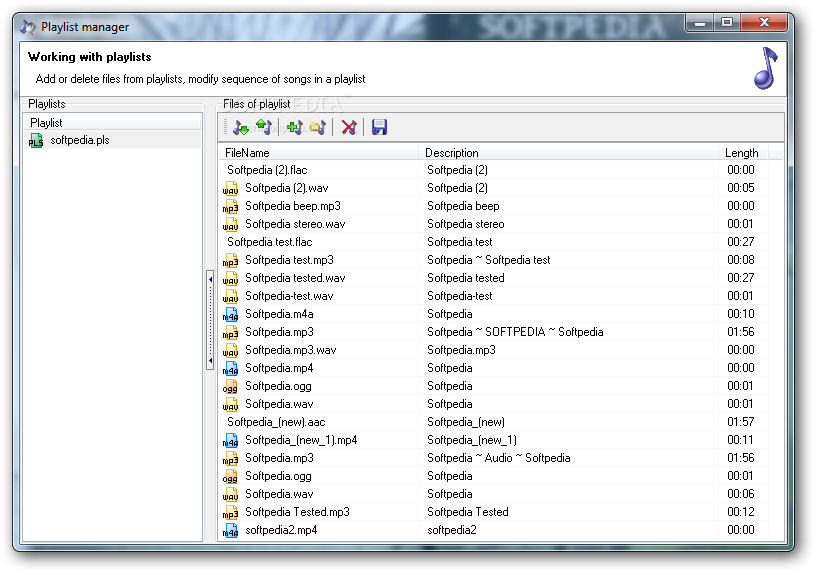Select the softpedia.pls playlist
The height and width of the screenshot is (572, 815).
tap(80, 140)
